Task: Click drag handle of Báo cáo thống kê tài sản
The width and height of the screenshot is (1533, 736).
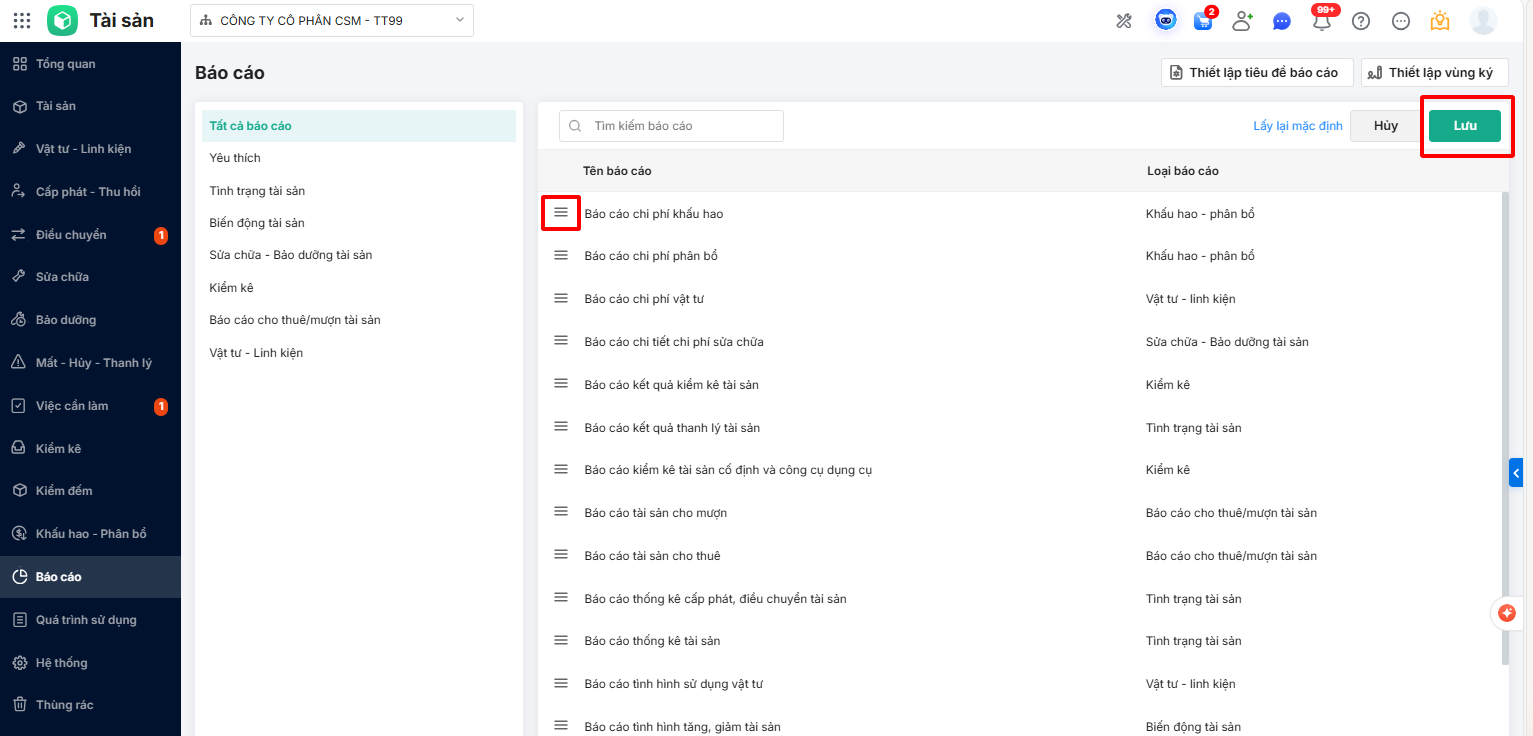Action: 561,640
